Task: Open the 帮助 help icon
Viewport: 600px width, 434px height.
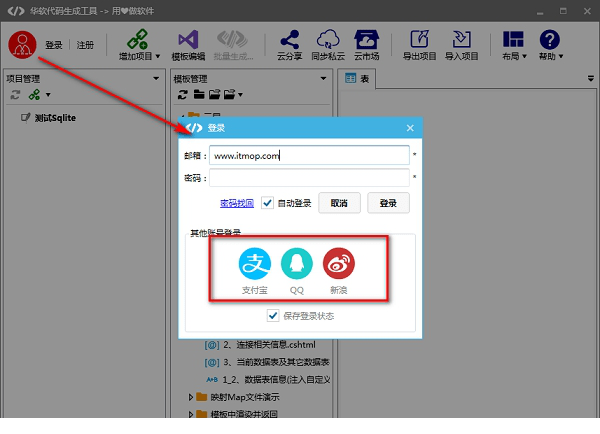Action: 549,39
